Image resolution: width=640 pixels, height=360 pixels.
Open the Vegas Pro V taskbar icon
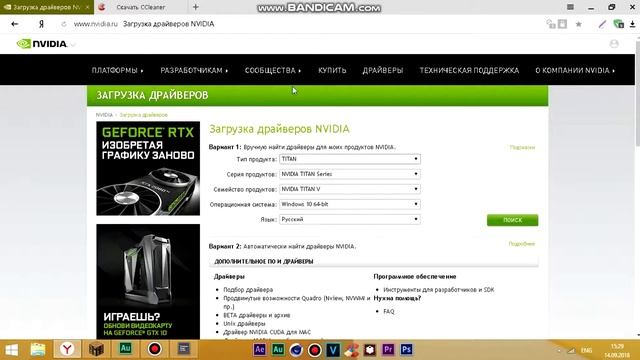333,350
